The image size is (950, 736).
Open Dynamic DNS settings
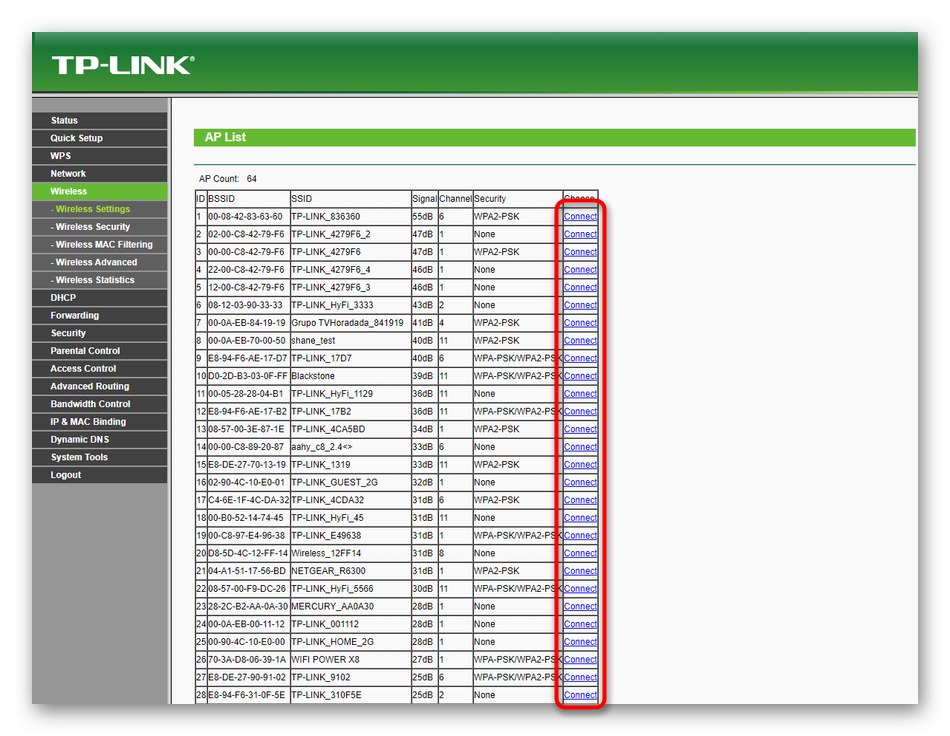point(99,439)
